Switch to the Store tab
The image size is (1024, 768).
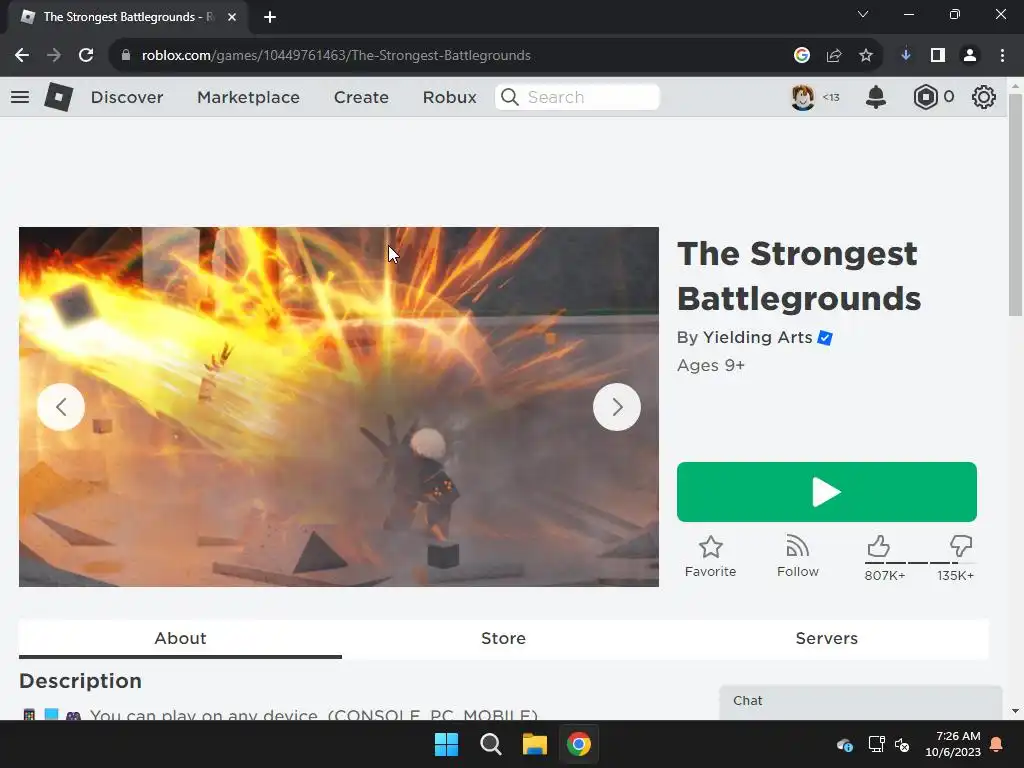point(504,638)
